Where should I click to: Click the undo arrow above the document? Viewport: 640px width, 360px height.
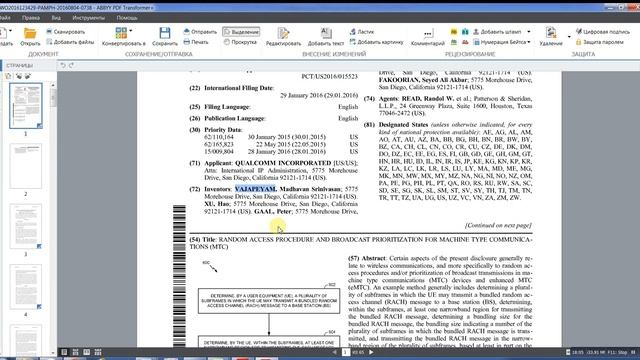pyautogui.click(x=62, y=65)
